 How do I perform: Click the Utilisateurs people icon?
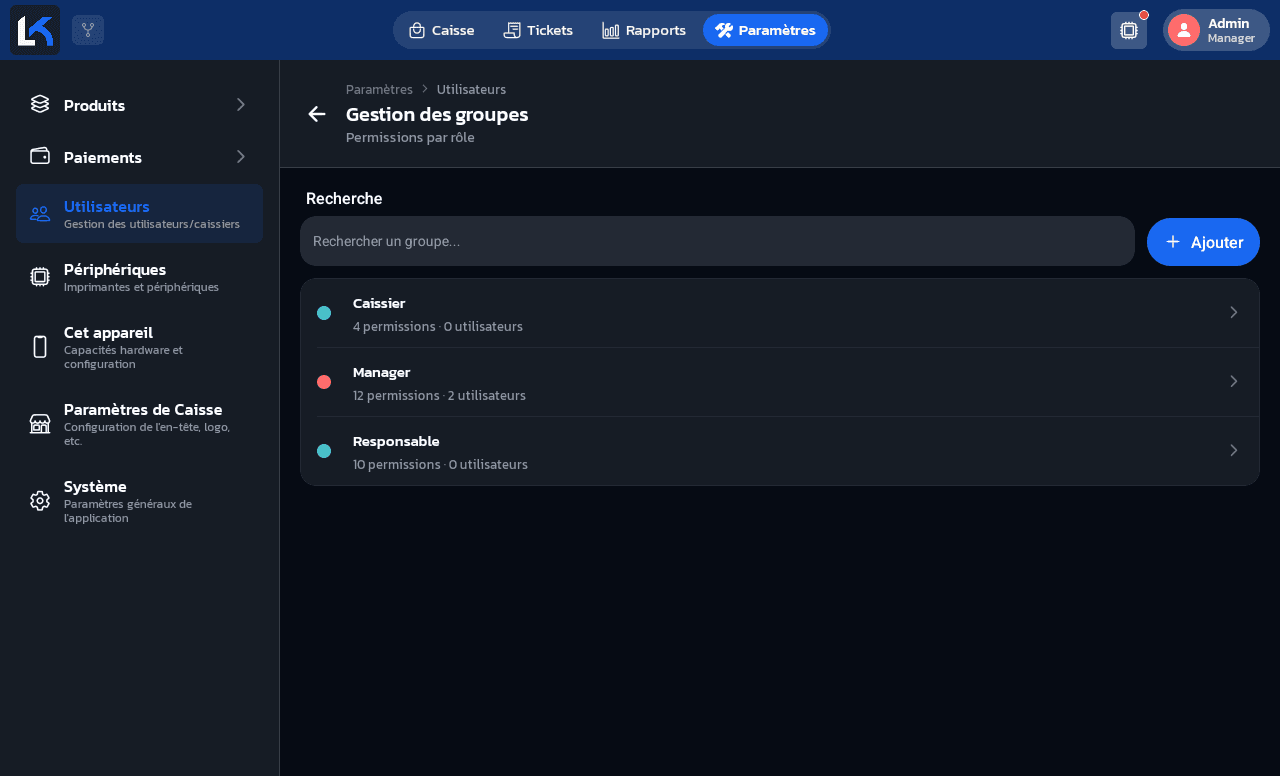[x=40, y=213]
